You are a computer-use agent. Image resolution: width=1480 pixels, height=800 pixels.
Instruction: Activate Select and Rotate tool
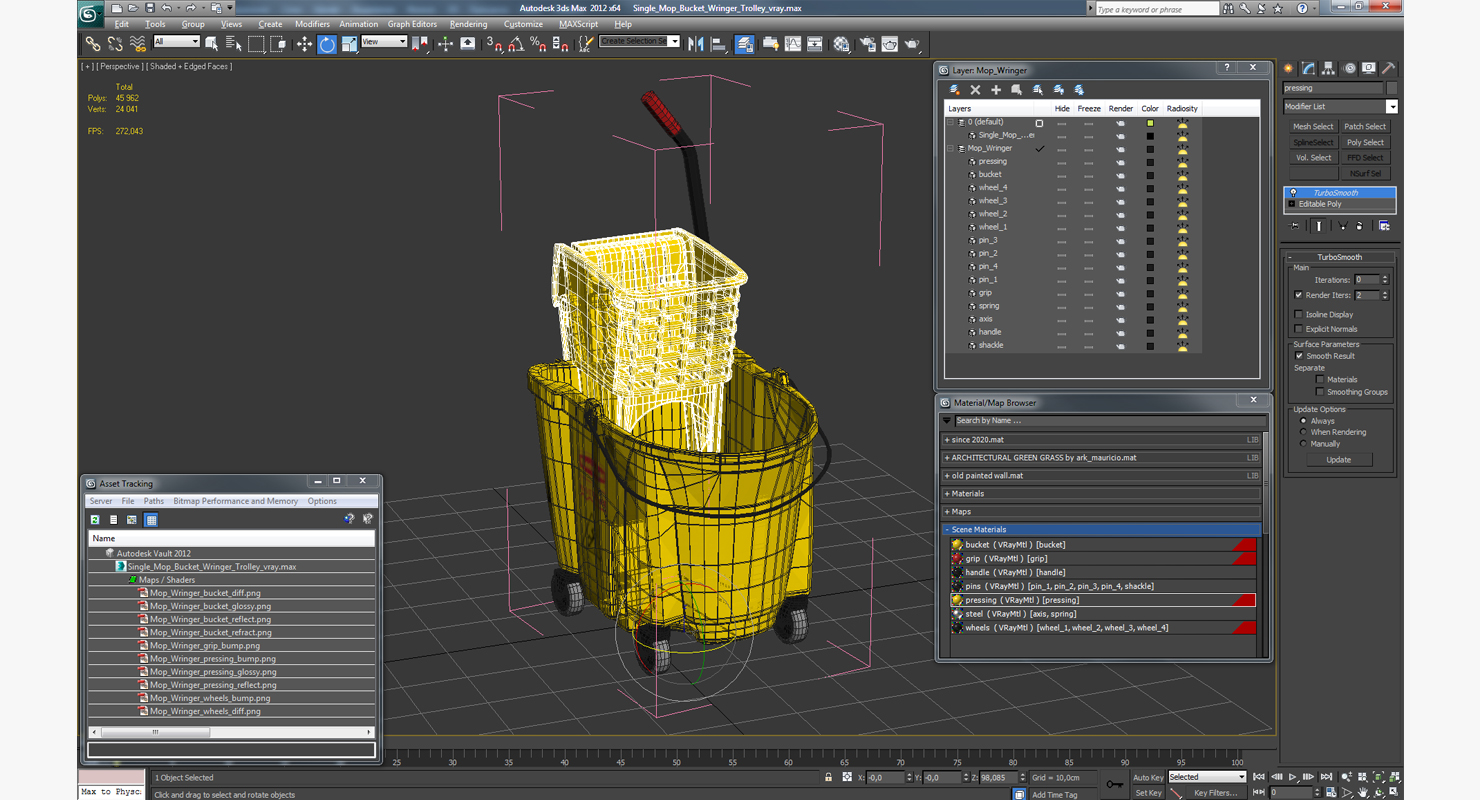click(327, 44)
